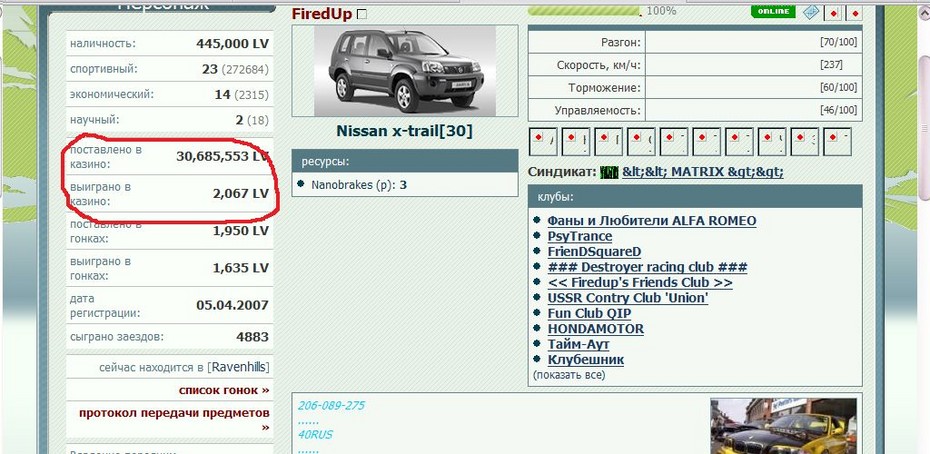The image size is (930, 454).
Task: Click the acceleration value [70/100]
Action: pyautogui.click(x=838, y=42)
